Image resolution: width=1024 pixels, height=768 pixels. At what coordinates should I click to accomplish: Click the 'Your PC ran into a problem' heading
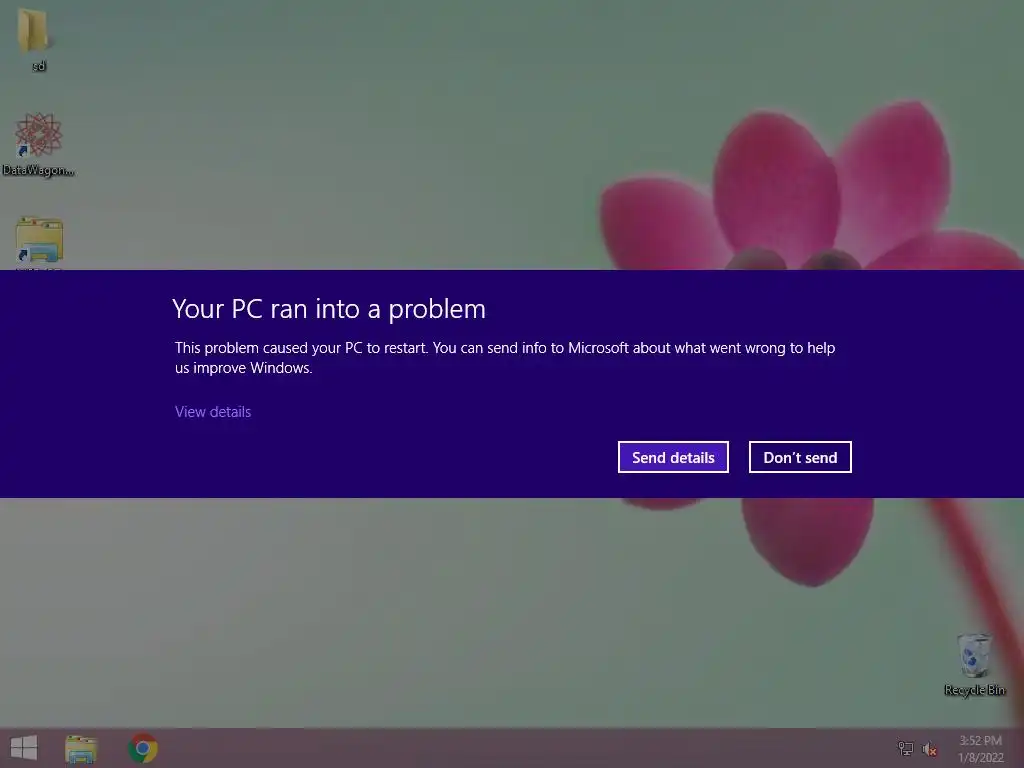click(x=329, y=309)
